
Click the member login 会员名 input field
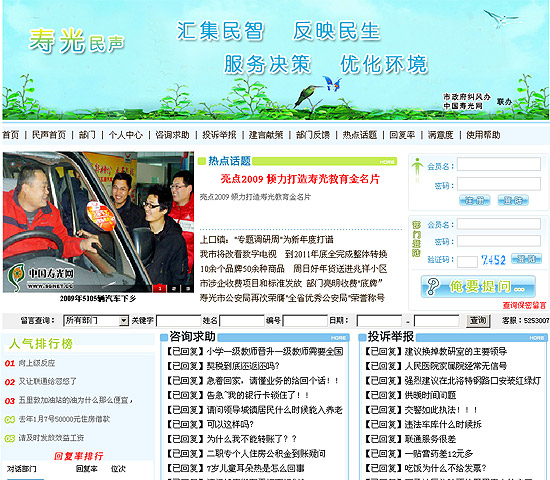(x=499, y=164)
